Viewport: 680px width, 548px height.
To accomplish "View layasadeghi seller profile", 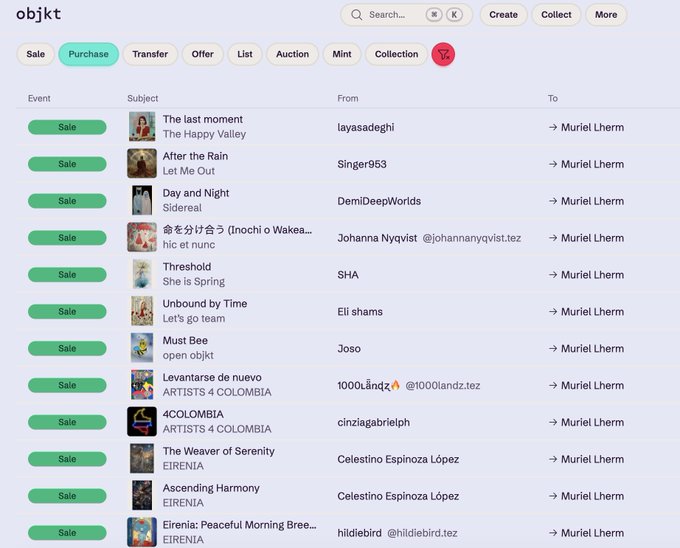I will tap(366, 127).
